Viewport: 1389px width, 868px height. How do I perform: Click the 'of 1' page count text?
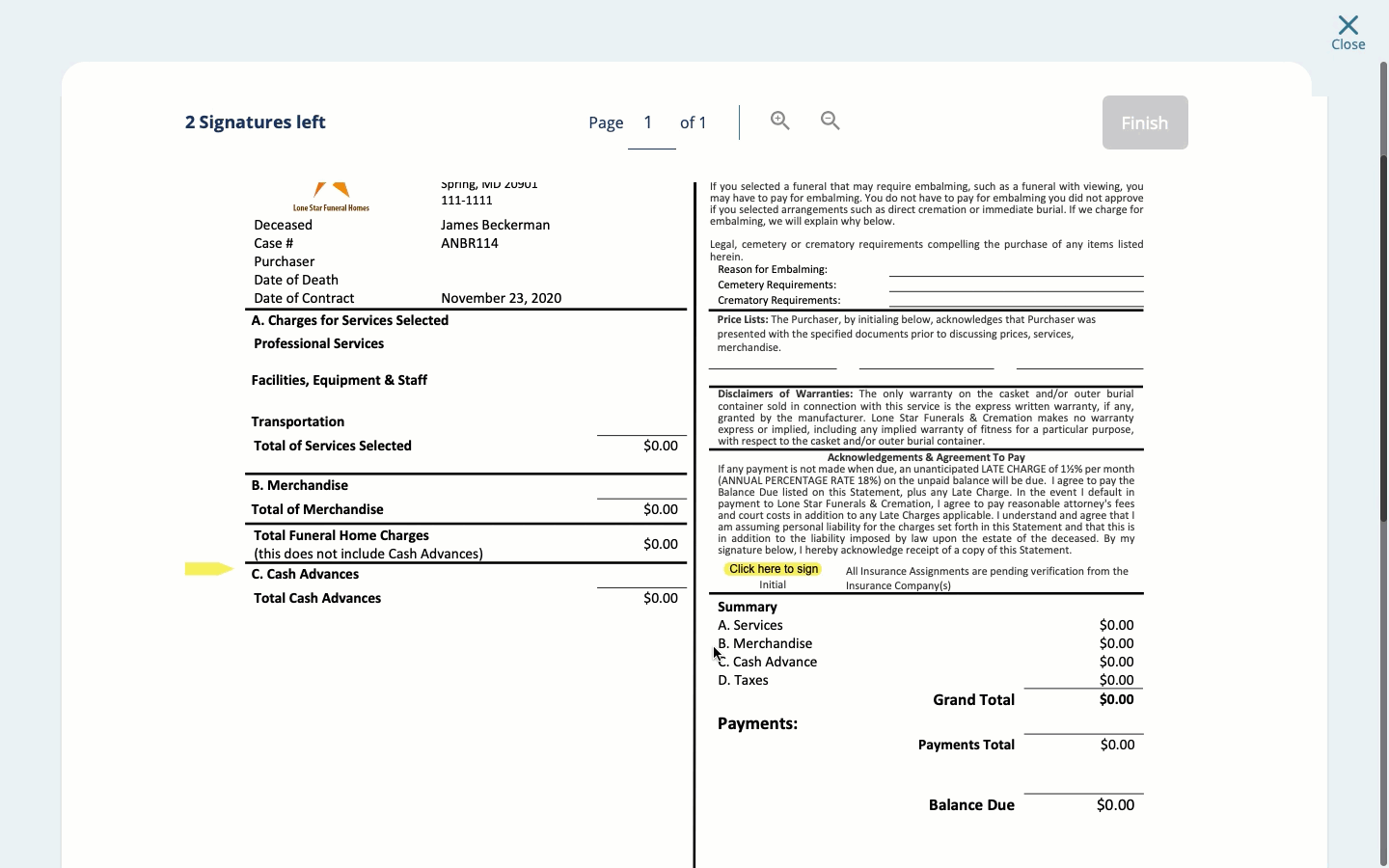[694, 122]
